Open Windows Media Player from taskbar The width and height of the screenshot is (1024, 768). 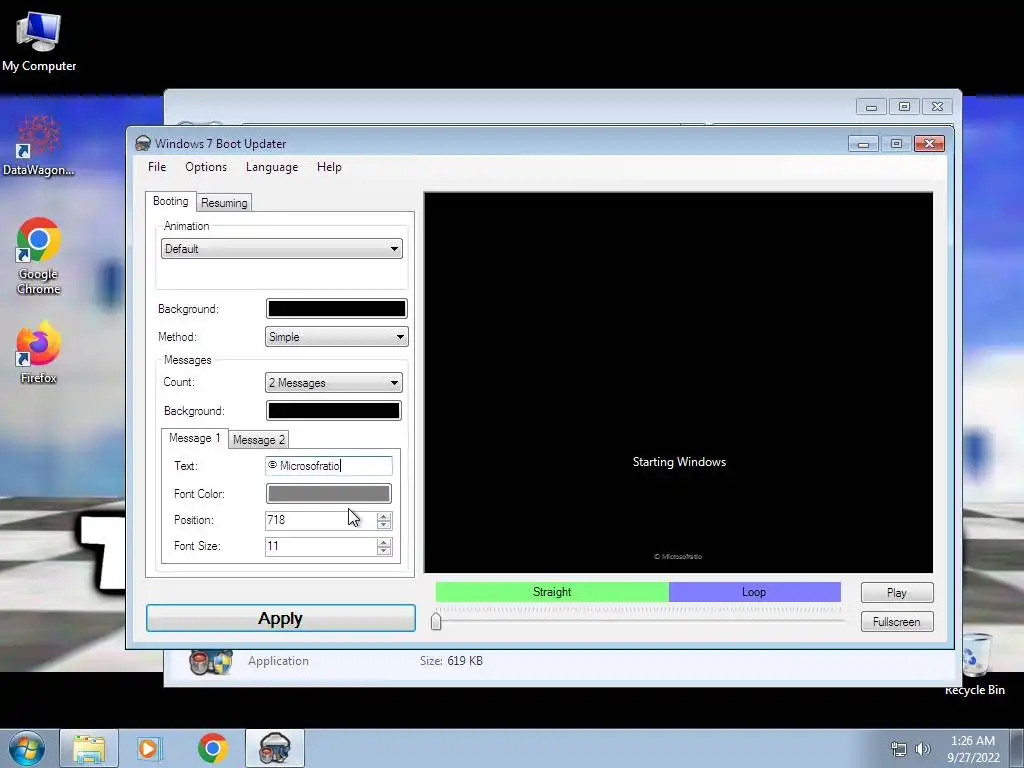(x=148, y=748)
